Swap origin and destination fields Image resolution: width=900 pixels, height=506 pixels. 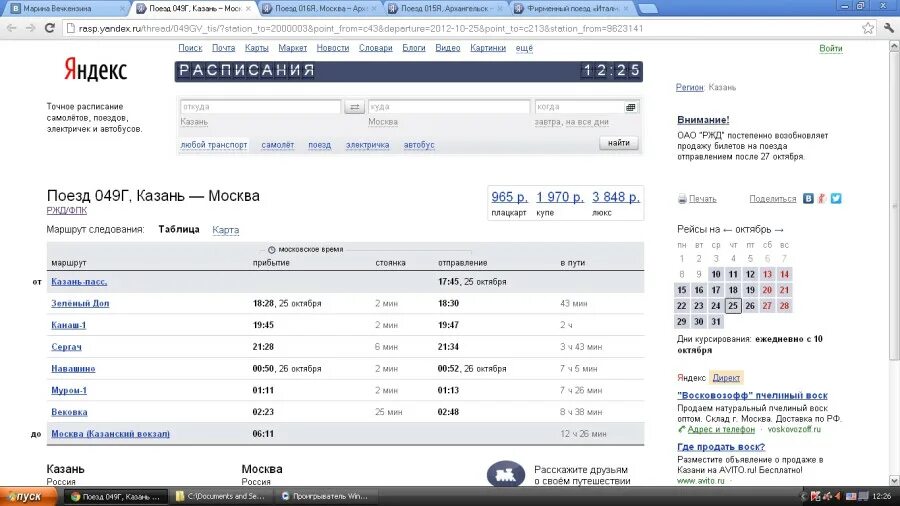click(354, 107)
